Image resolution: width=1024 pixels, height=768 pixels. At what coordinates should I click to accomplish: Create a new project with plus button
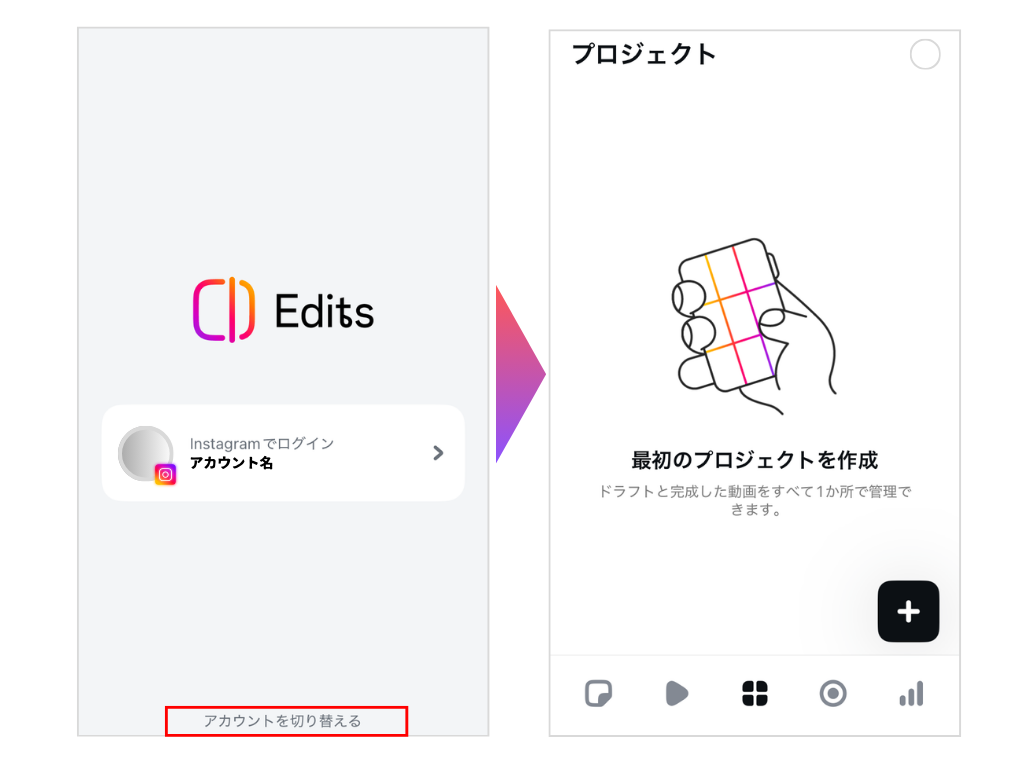908,611
